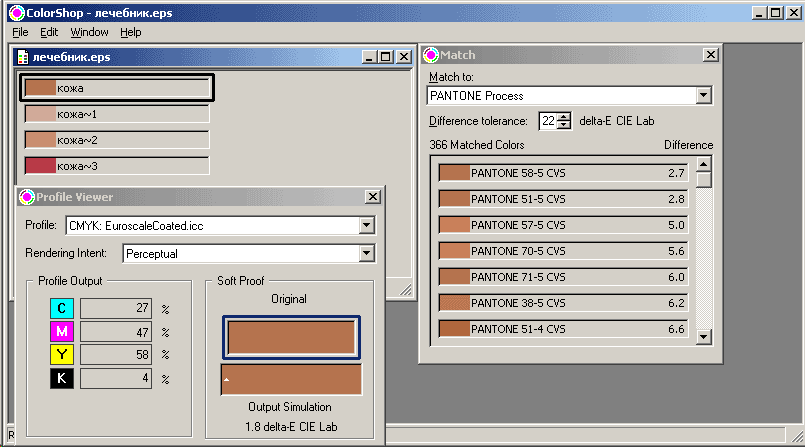The width and height of the screenshot is (805, 447).
Task: Select PANTONE 58-5 CVS match
Action: [x=563, y=173]
